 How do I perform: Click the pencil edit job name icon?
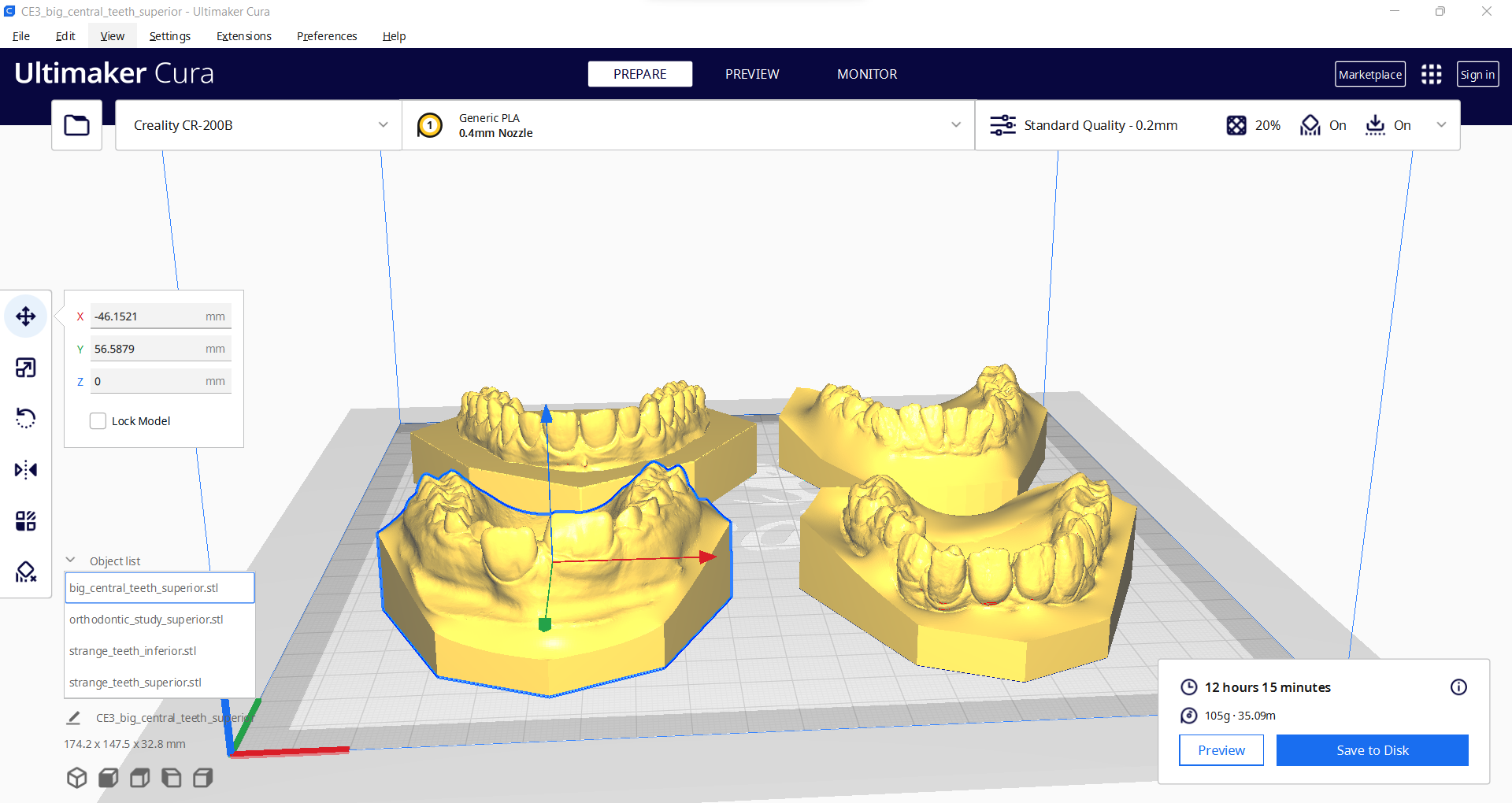(x=73, y=717)
